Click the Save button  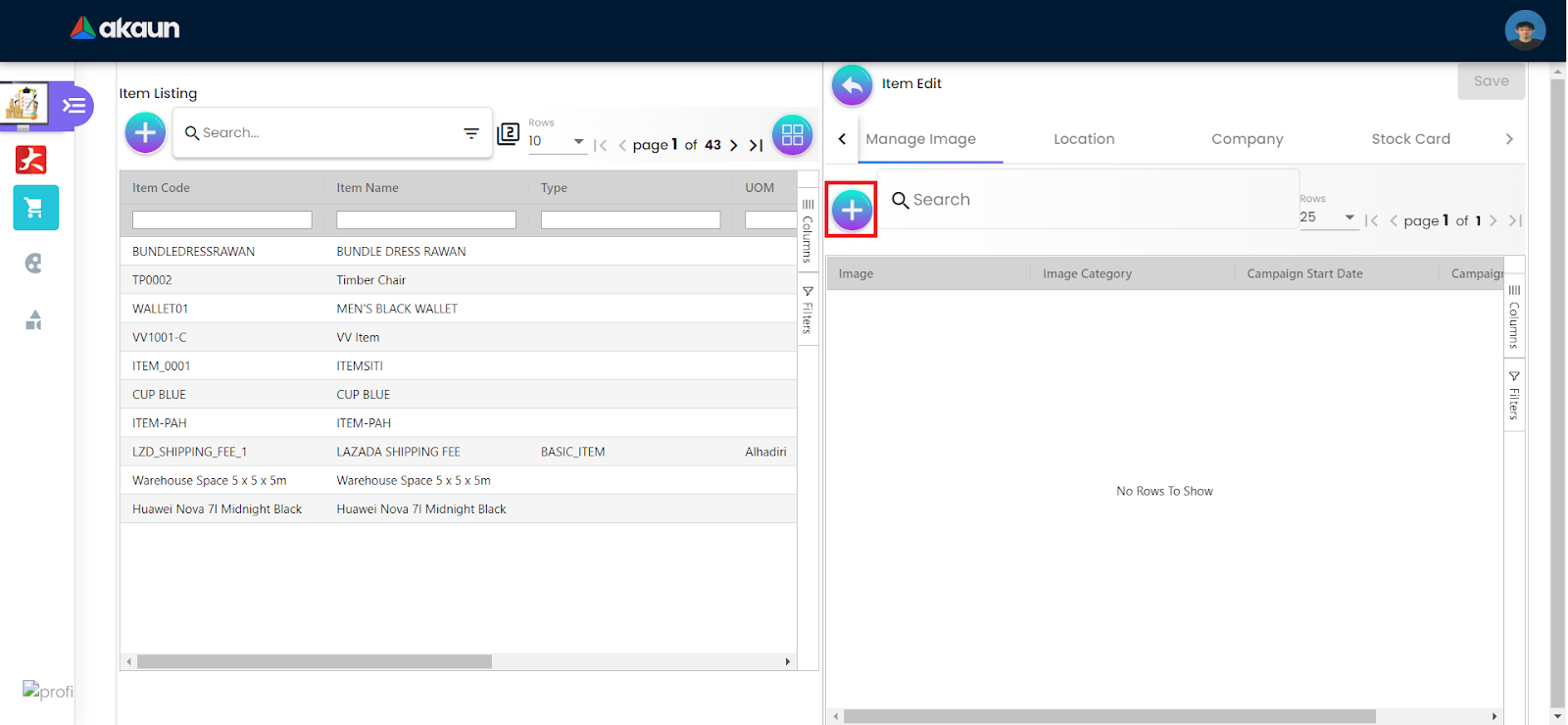(1491, 81)
